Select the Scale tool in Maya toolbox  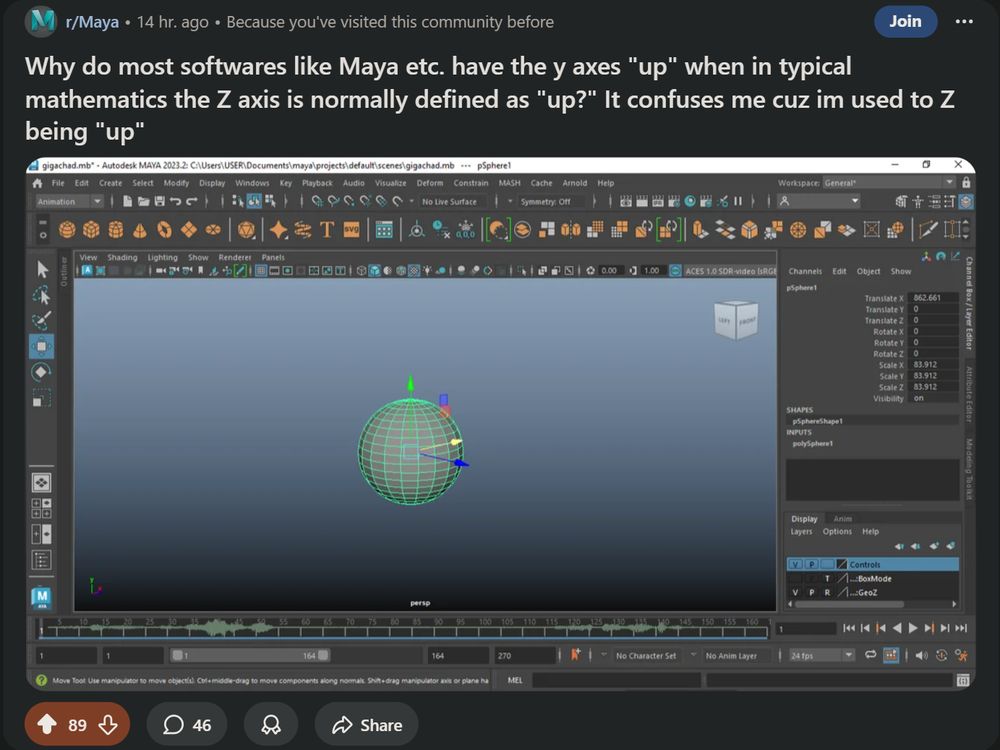pyautogui.click(x=41, y=397)
